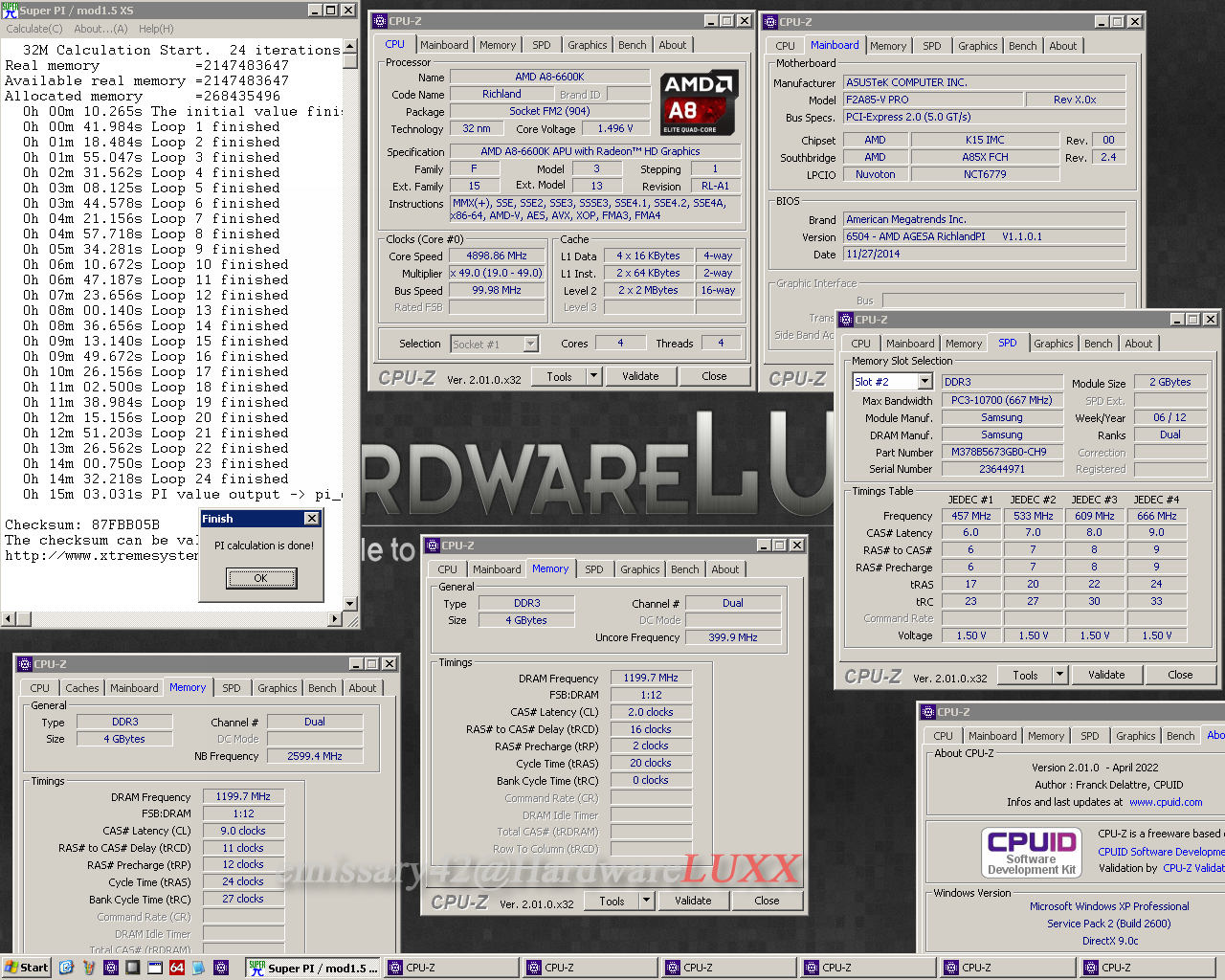Expand Tools arrow in the SPD window
The height and width of the screenshot is (980, 1225).
click(x=1059, y=675)
